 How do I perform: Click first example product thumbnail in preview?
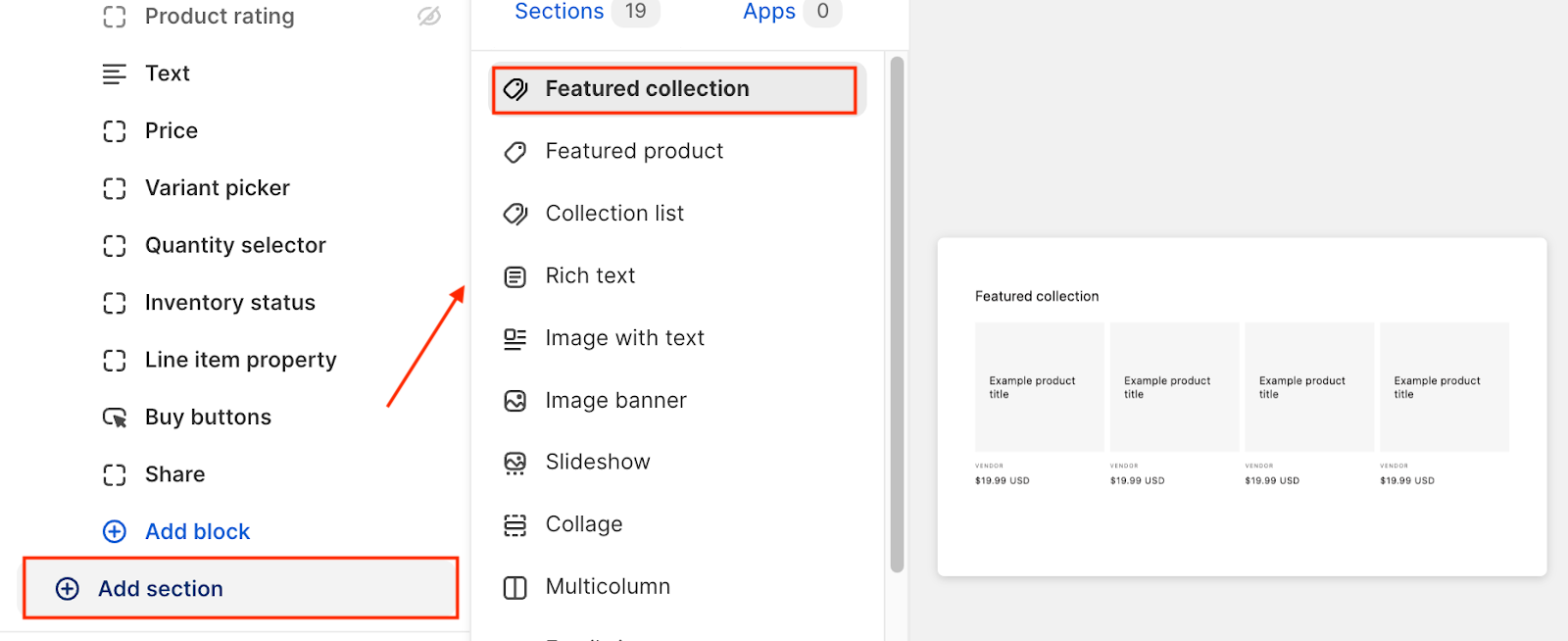1039,387
